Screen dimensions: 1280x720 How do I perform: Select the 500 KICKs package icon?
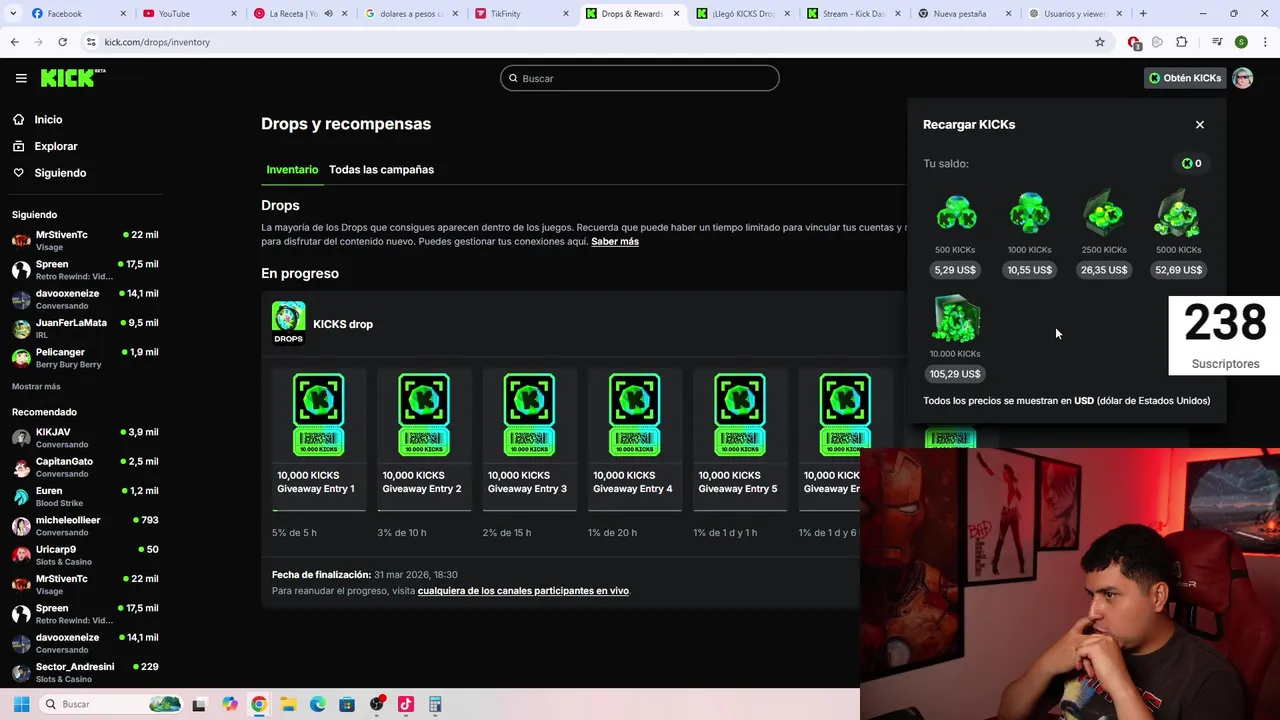(x=955, y=214)
